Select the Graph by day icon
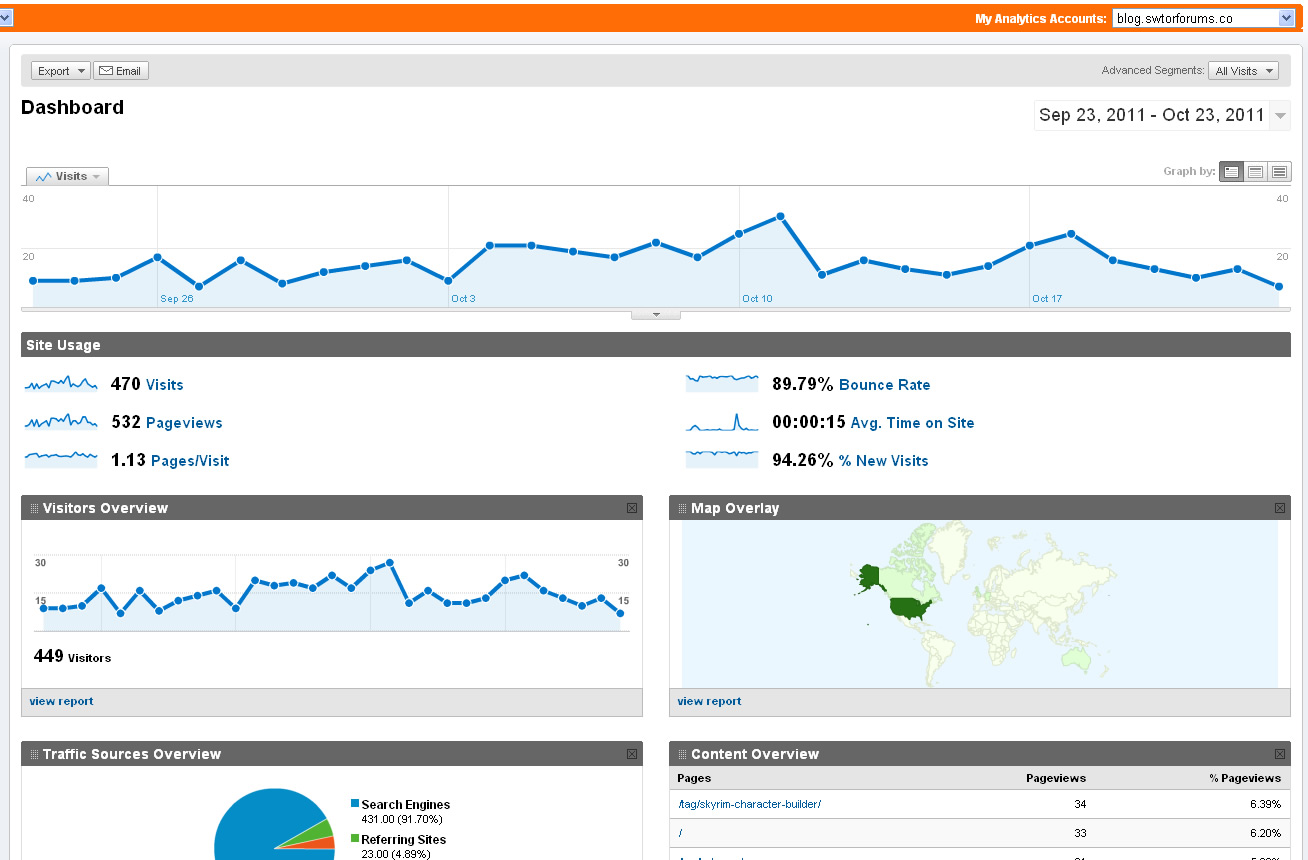The width and height of the screenshot is (1308, 860). click(x=1232, y=172)
